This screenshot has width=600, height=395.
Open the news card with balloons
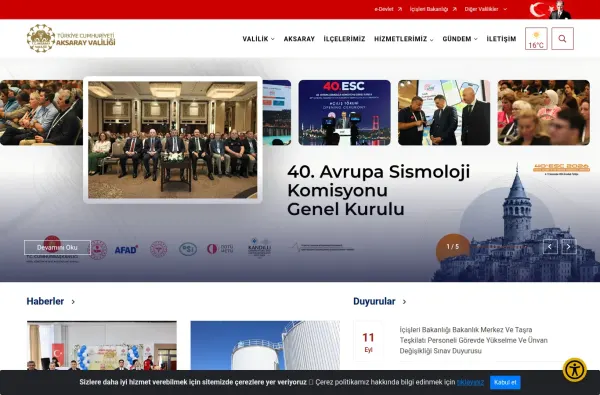pyautogui.click(x=102, y=345)
